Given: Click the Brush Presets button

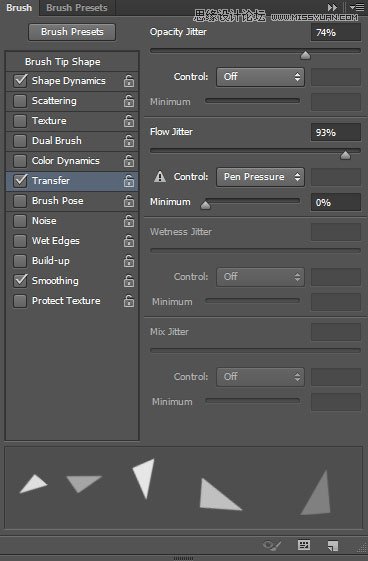Looking at the screenshot, I should (x=72, y=32).
